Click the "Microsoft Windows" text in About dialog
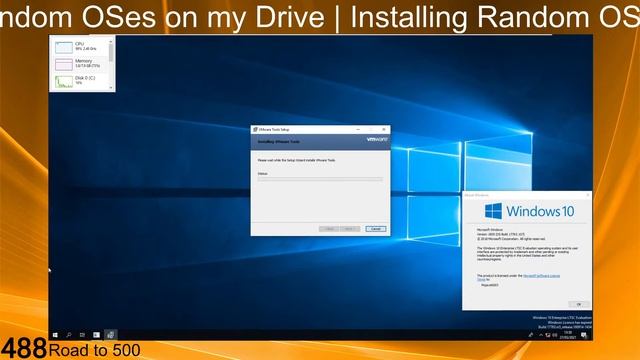The image size is (640, 360). click(x=490, y=230)
